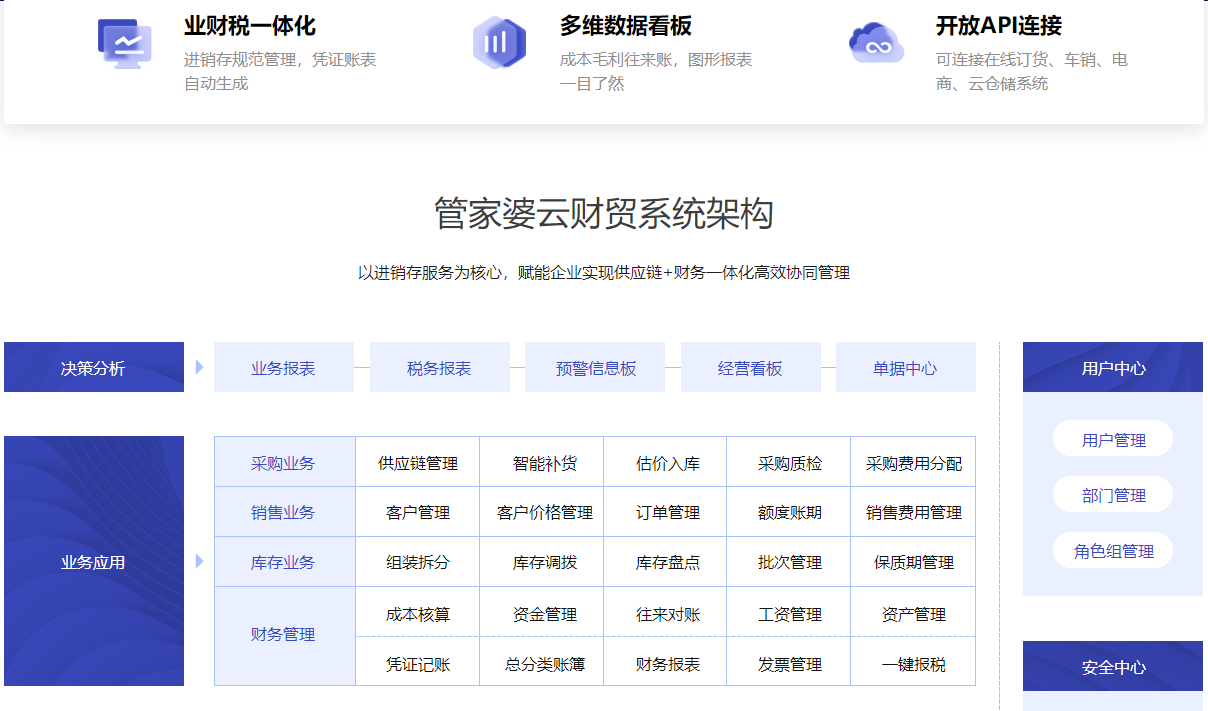Screen dimensions: 1208x711
Task: Click the 多维数据看板 hexagon bar chart icon
Action: coord(499,43)
